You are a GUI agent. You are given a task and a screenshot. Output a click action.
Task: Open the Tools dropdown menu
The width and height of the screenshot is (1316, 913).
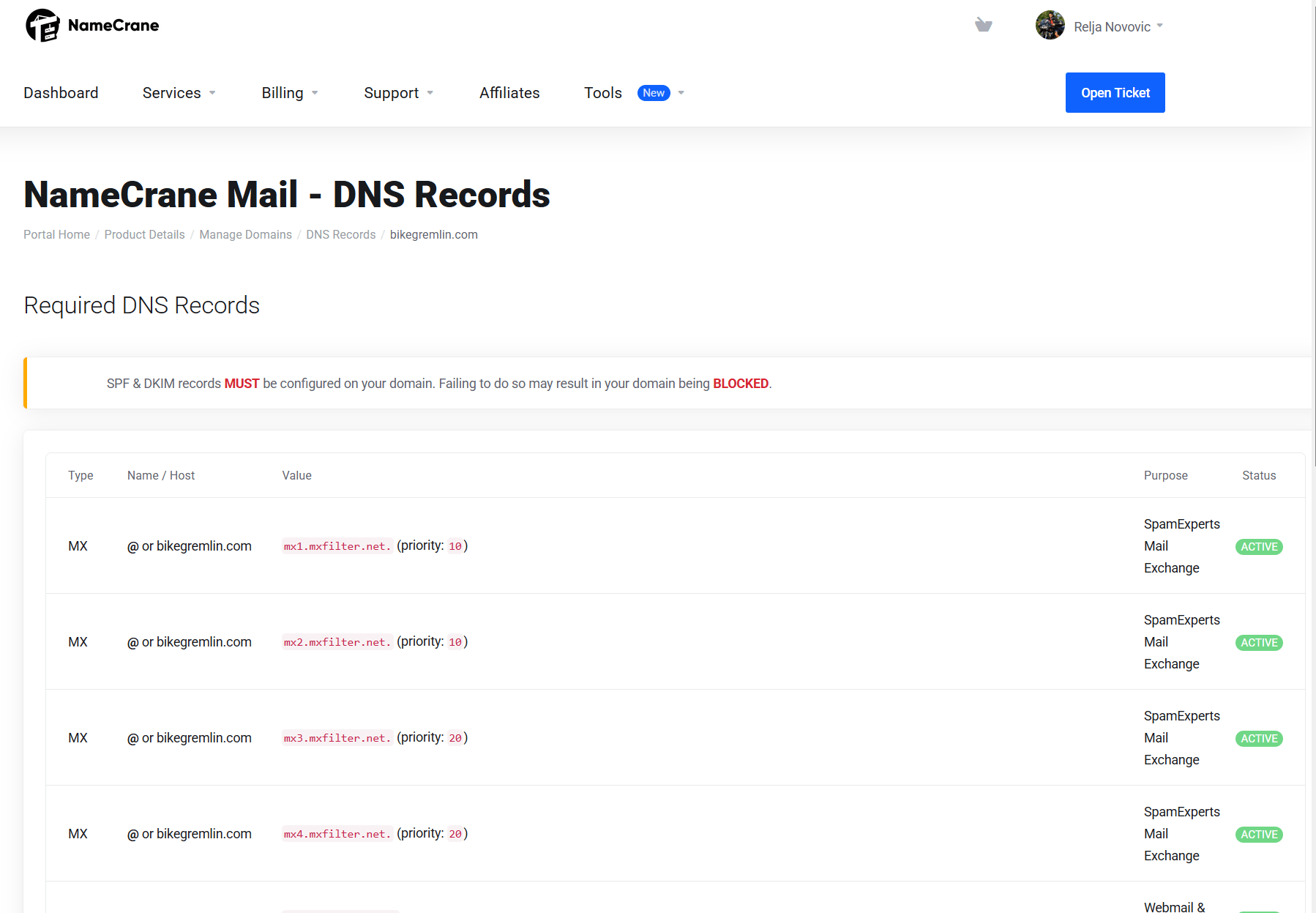click(635, 93)
